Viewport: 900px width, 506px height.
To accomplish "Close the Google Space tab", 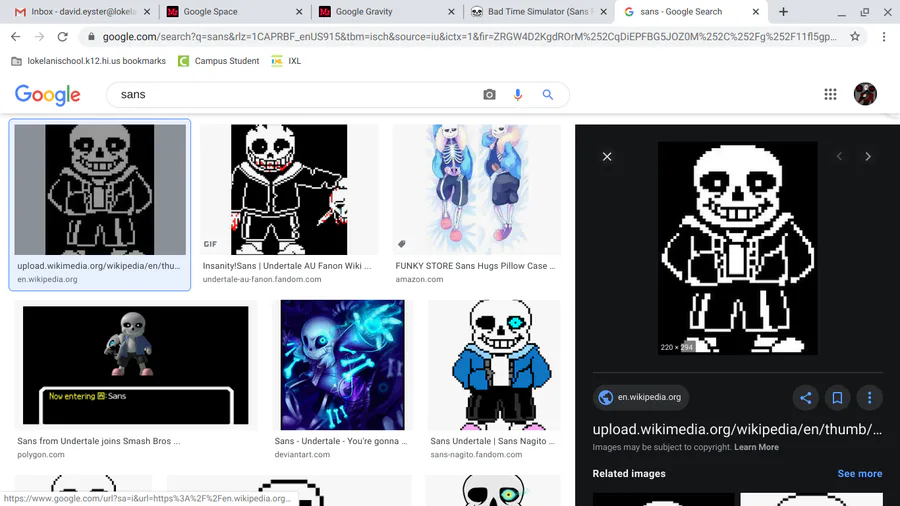I will point(299,11).
